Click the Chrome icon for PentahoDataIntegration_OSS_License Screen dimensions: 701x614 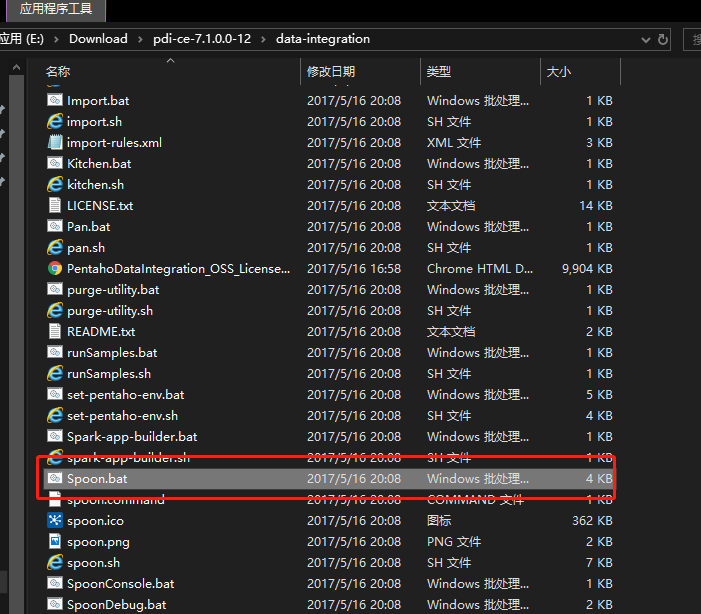(x=55, y=268)
